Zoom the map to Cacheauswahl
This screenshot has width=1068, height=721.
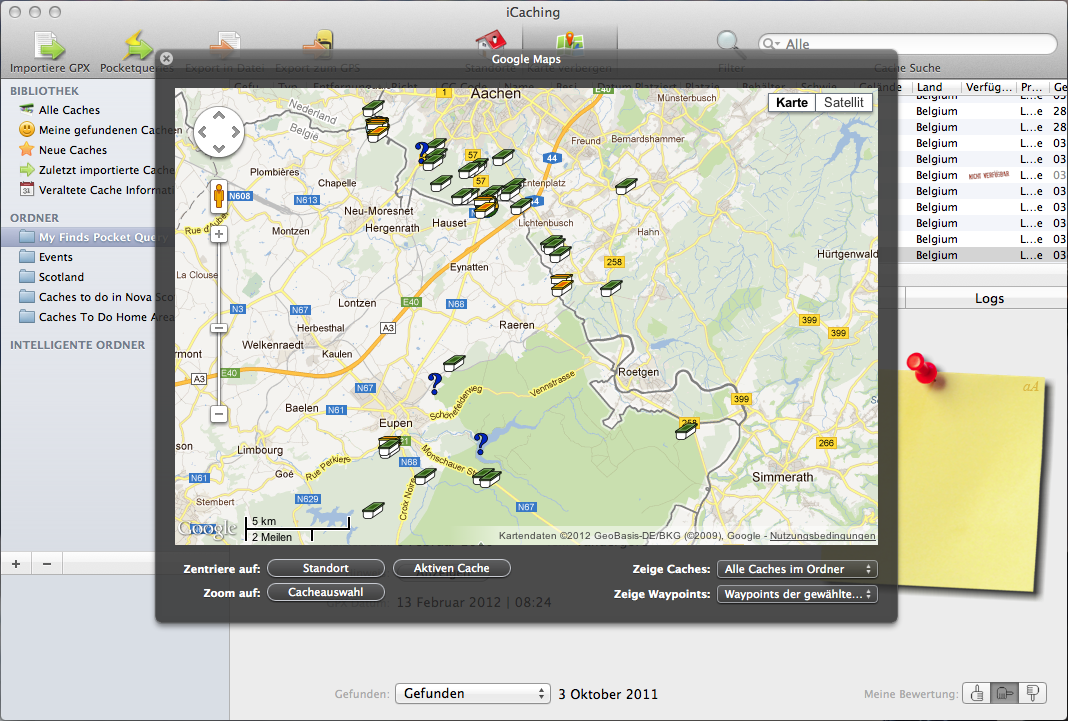(x=326, y=592)
